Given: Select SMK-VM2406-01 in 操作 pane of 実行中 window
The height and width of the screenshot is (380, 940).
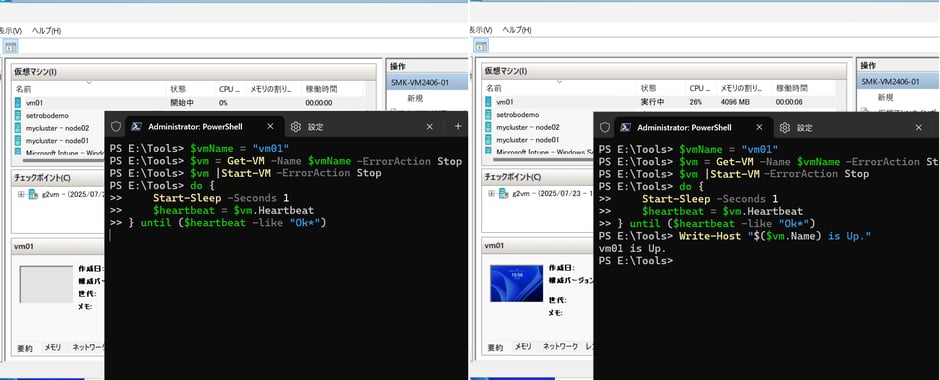Looking at the screenshot, I should [897, 82].
